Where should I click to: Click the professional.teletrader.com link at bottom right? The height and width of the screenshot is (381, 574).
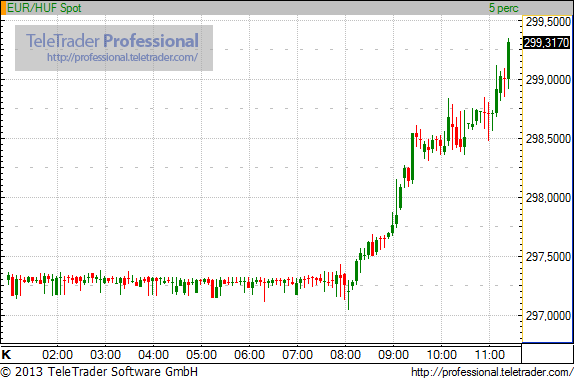pyautogui.click(x=492, y=372)
